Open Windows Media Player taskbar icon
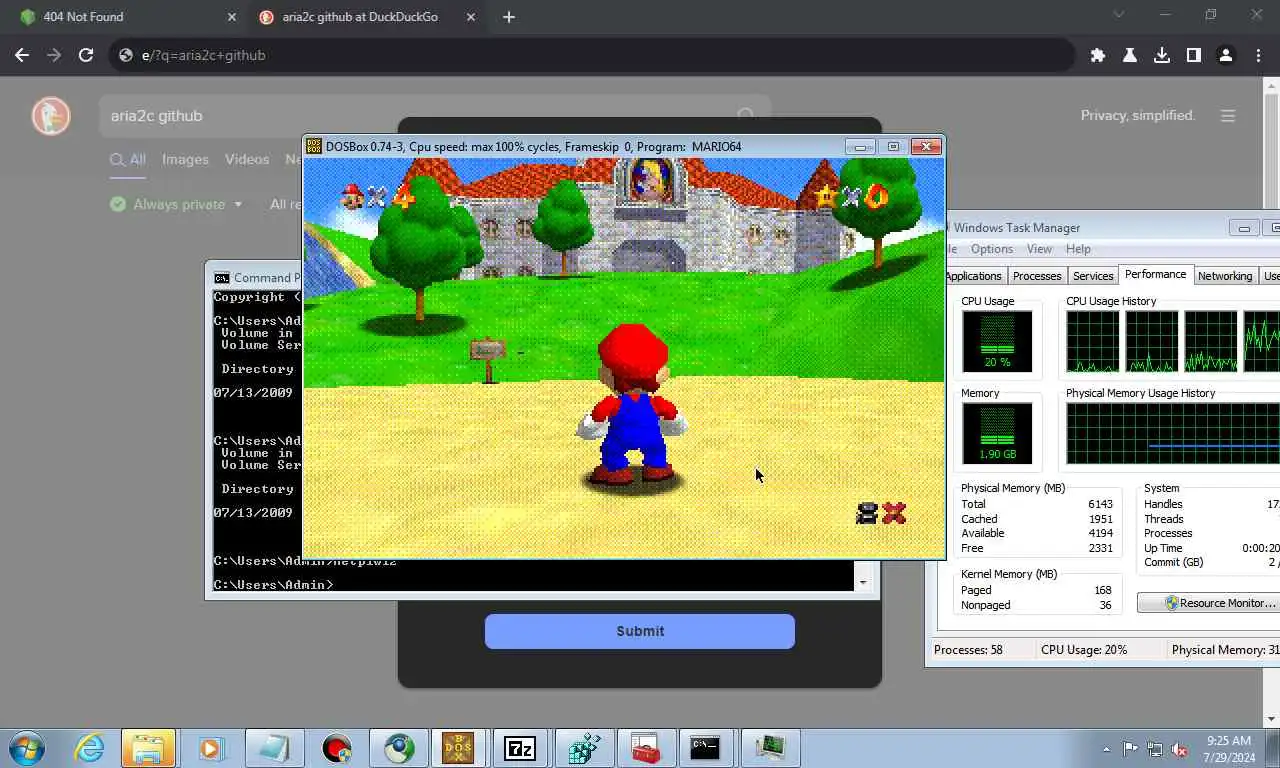 pos(210,748)
